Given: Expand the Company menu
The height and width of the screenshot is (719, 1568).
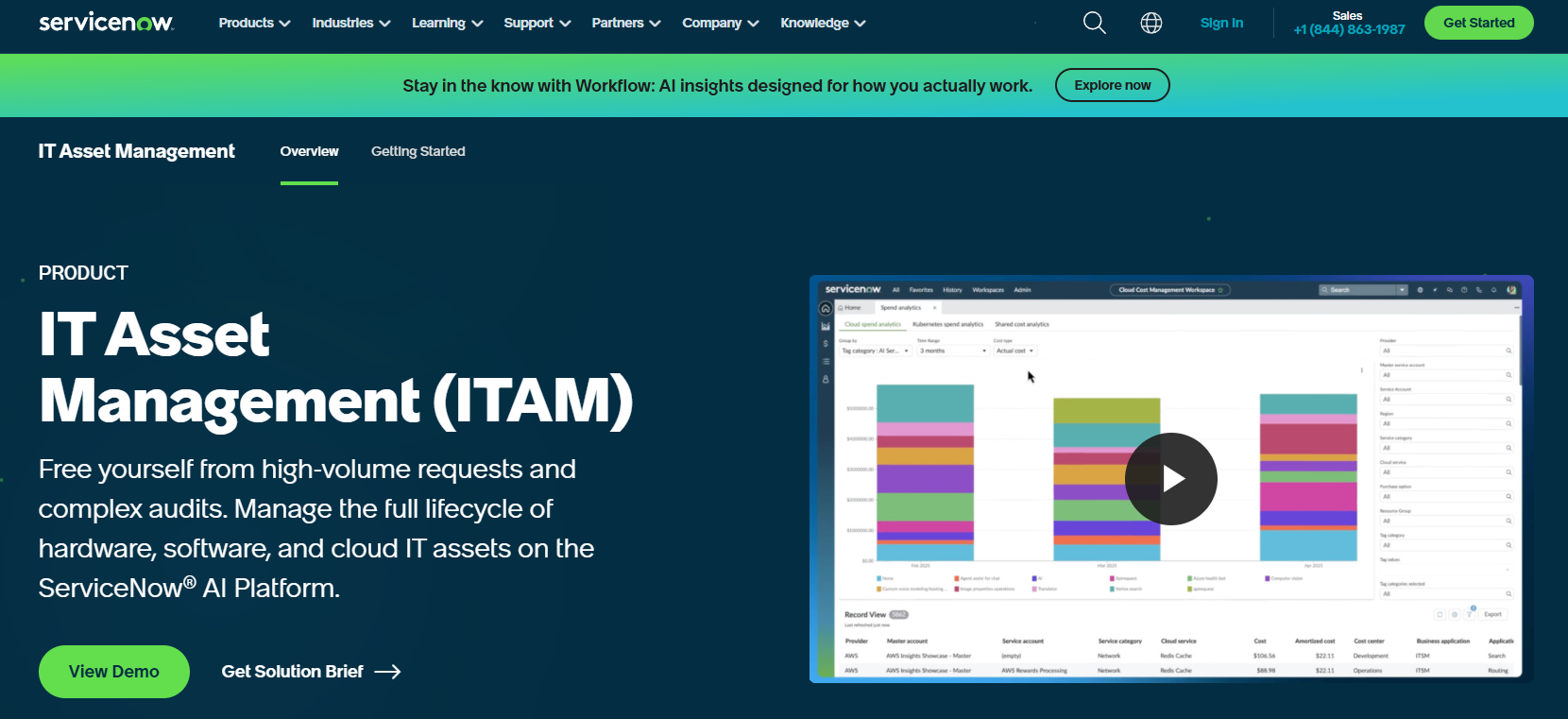Looking at the screenshot, I should (721, 23).
